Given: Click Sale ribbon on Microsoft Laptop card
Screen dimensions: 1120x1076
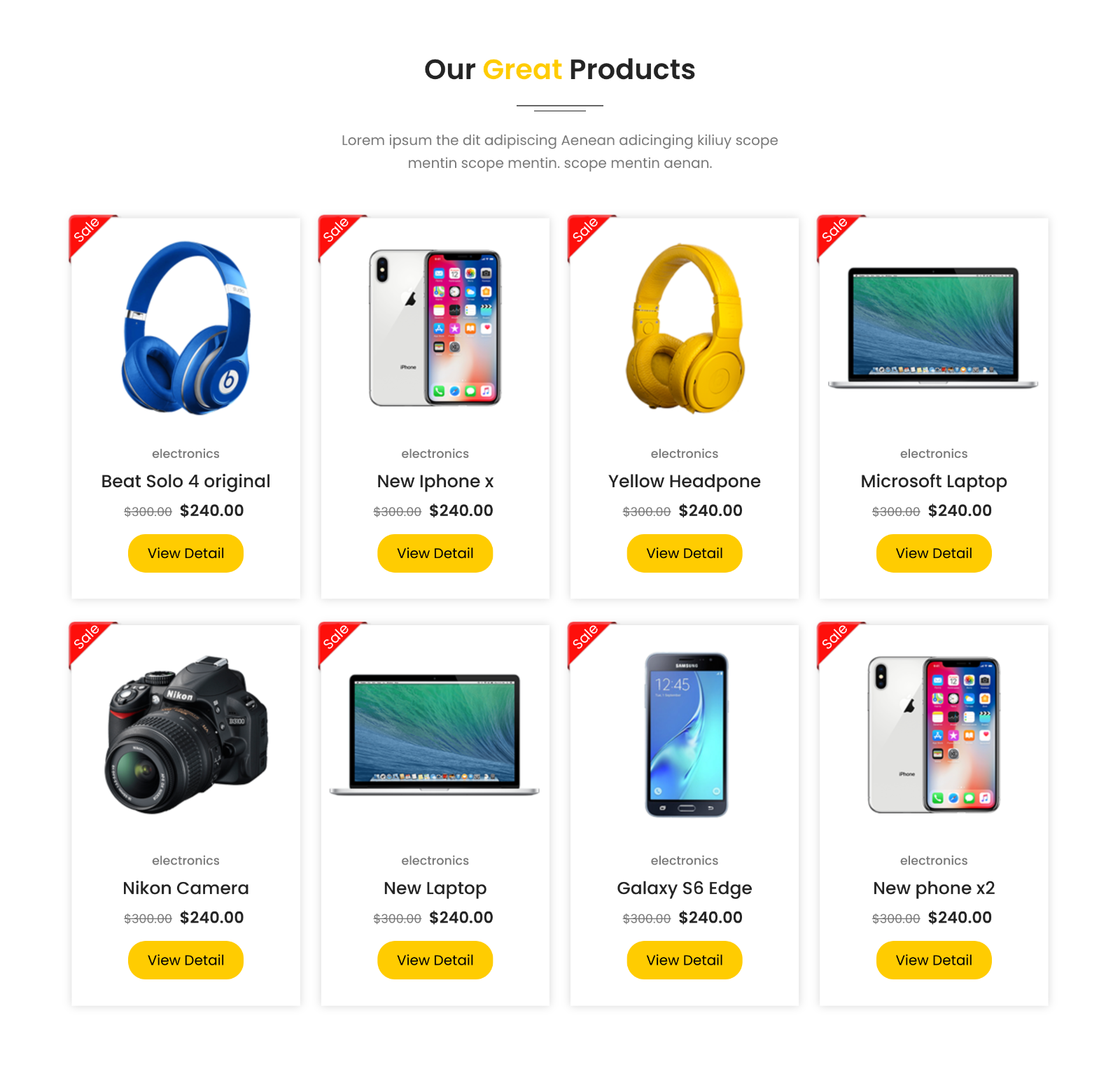Looking at the screenshot, I should coord(837,235).
